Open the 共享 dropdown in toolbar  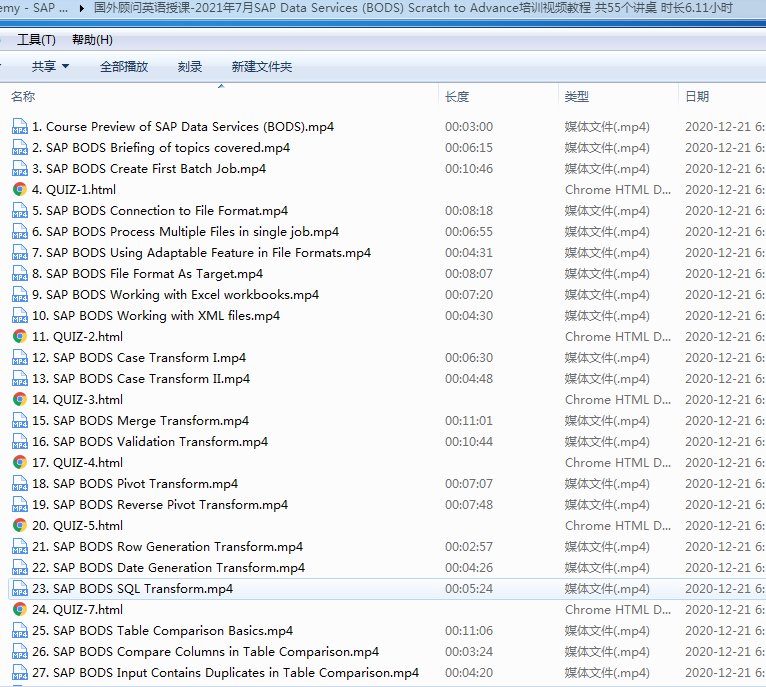50,66
